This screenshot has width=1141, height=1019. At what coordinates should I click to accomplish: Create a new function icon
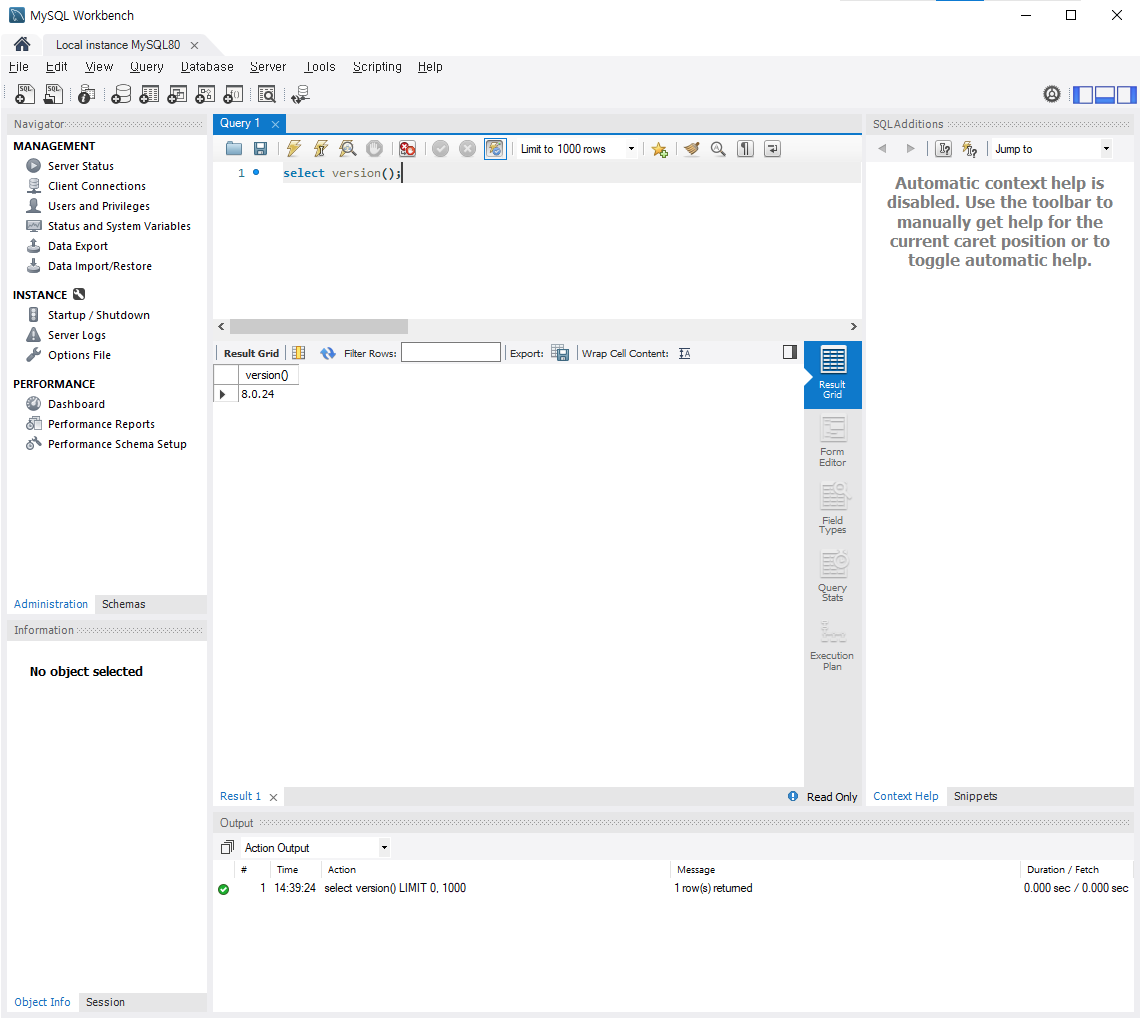pyautogui.click(x=233, y=94)
